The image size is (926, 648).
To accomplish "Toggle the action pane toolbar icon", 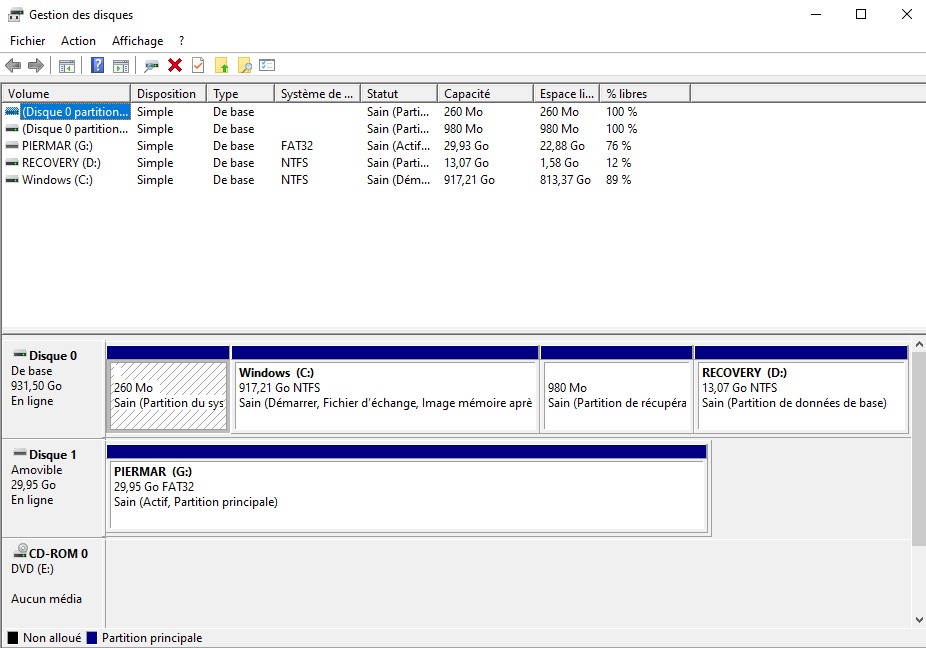I will click(121, 66).
